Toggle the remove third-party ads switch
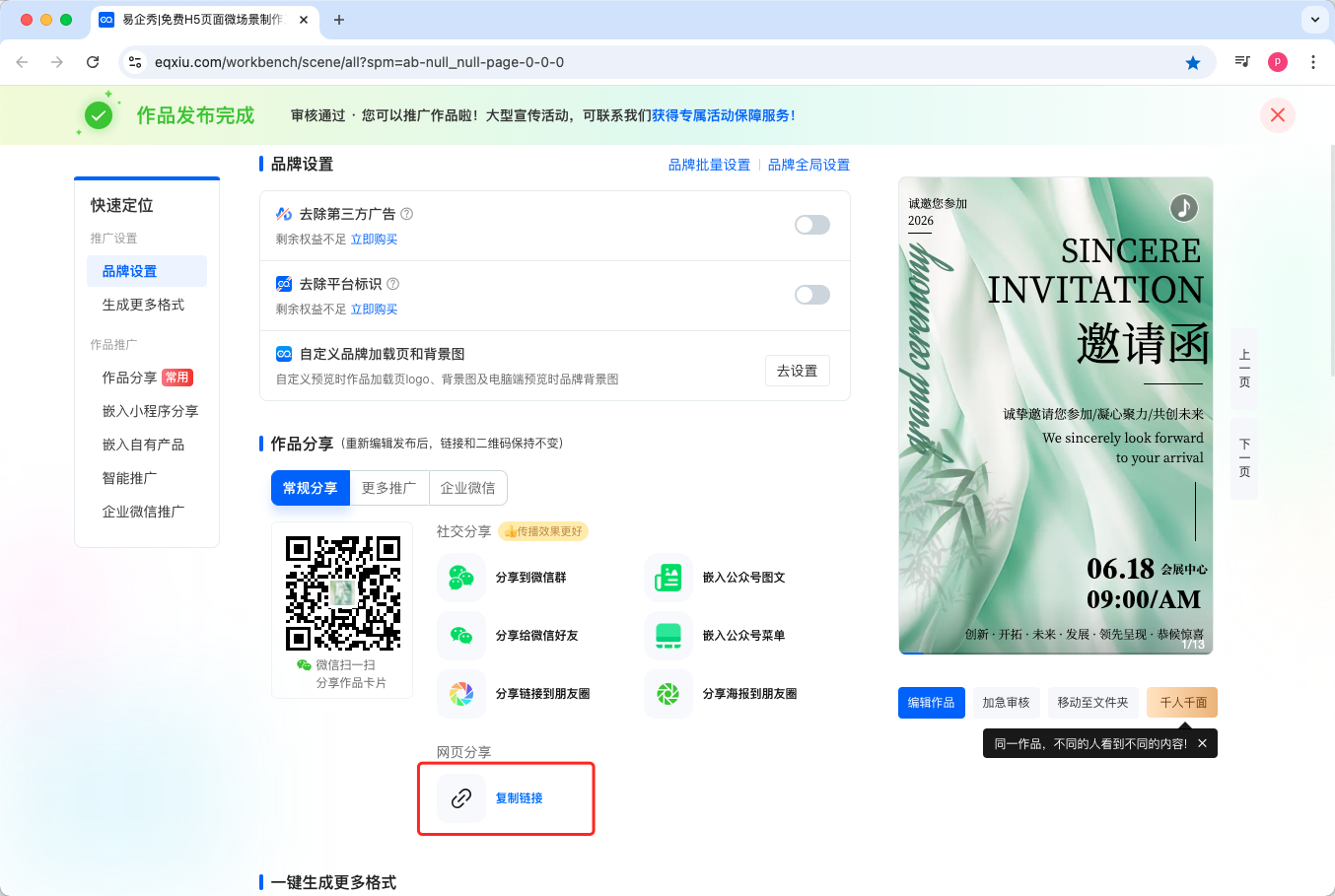1335x896 pixels. coord(811,225)
